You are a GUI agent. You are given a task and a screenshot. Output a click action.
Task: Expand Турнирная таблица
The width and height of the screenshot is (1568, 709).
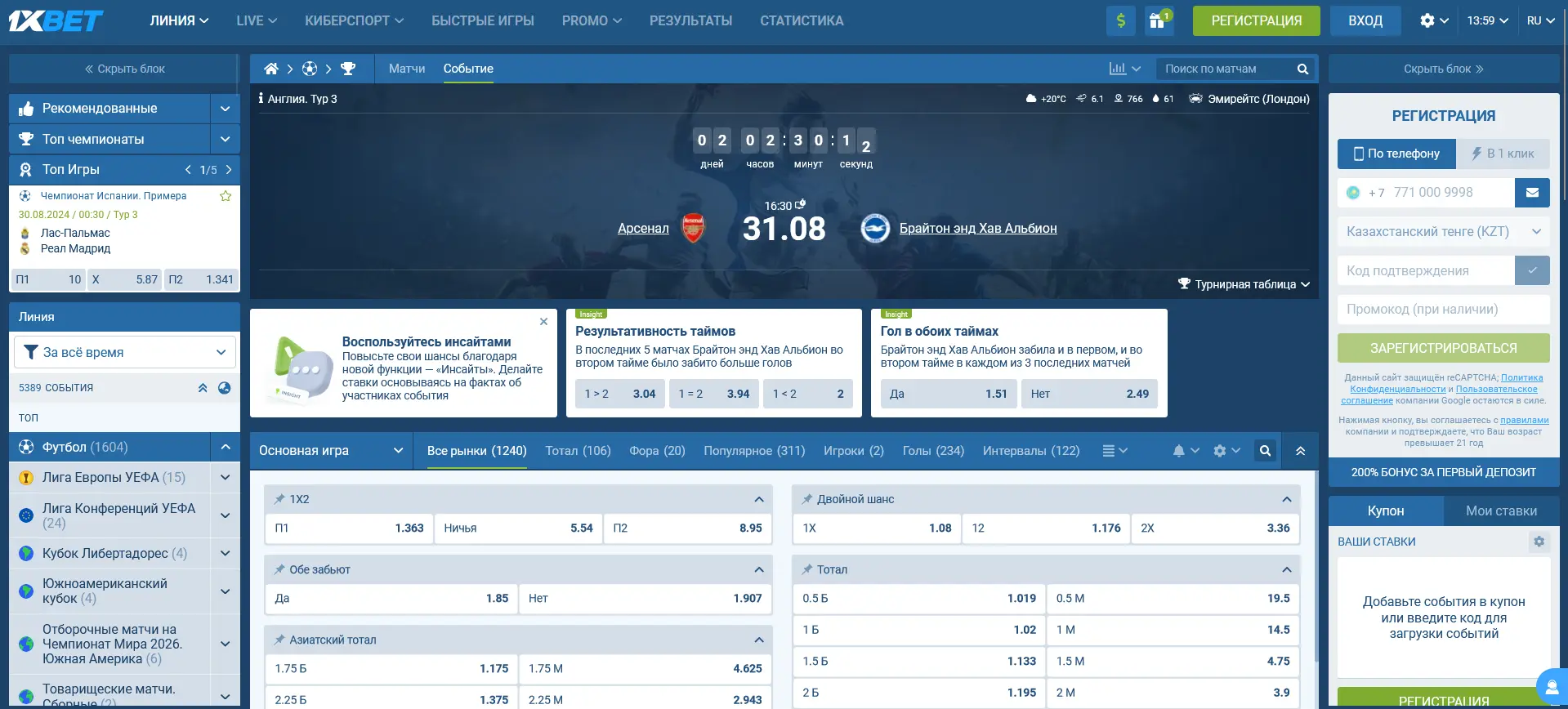1244,284
